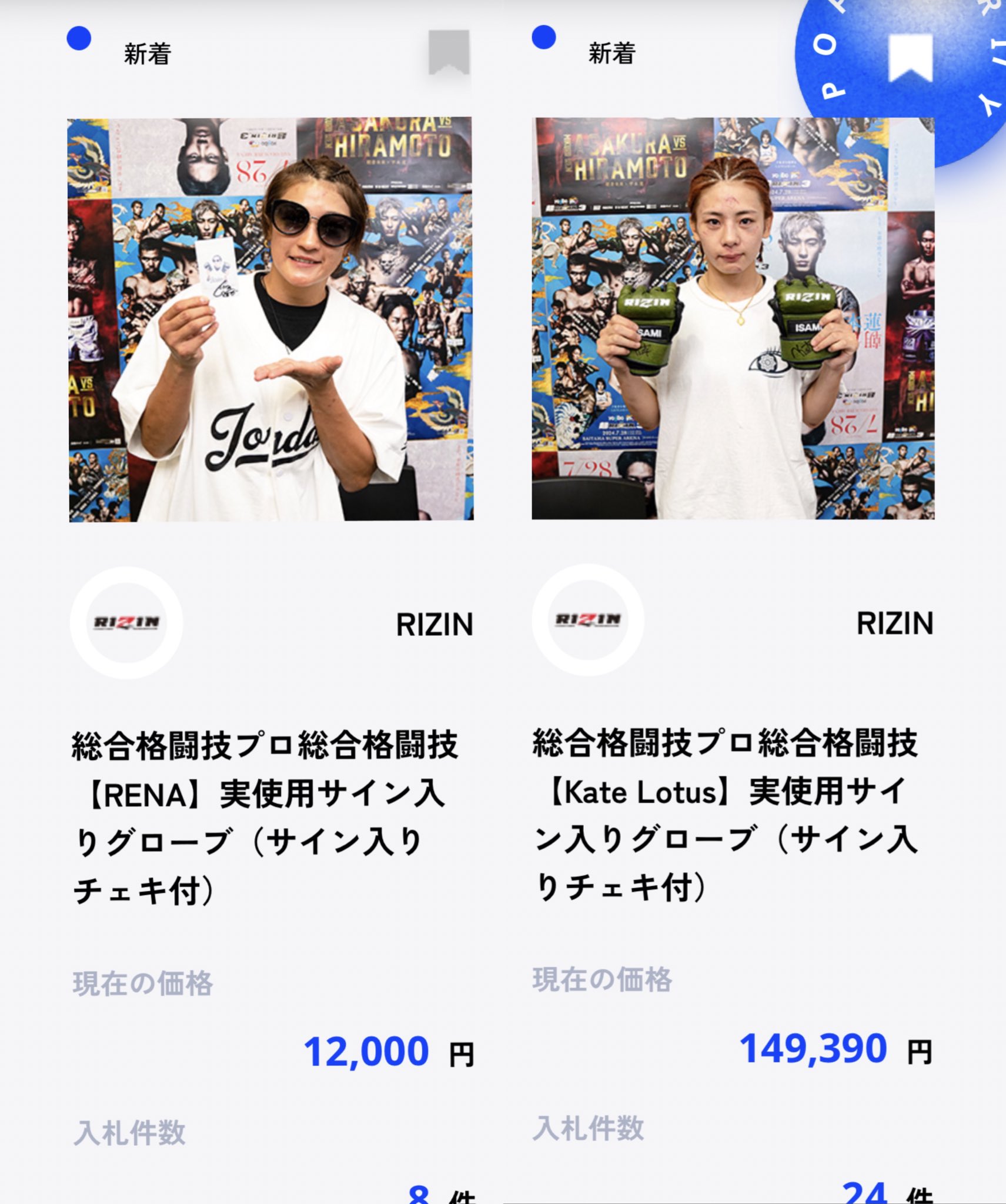
Task: Click blue new-arrival dot on left card
Action: 79,39
